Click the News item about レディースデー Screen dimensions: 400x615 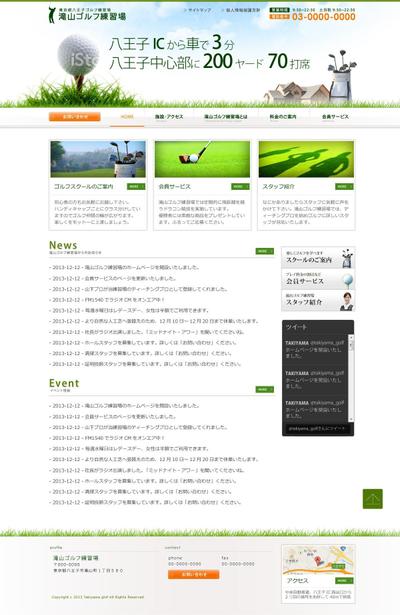129,310
